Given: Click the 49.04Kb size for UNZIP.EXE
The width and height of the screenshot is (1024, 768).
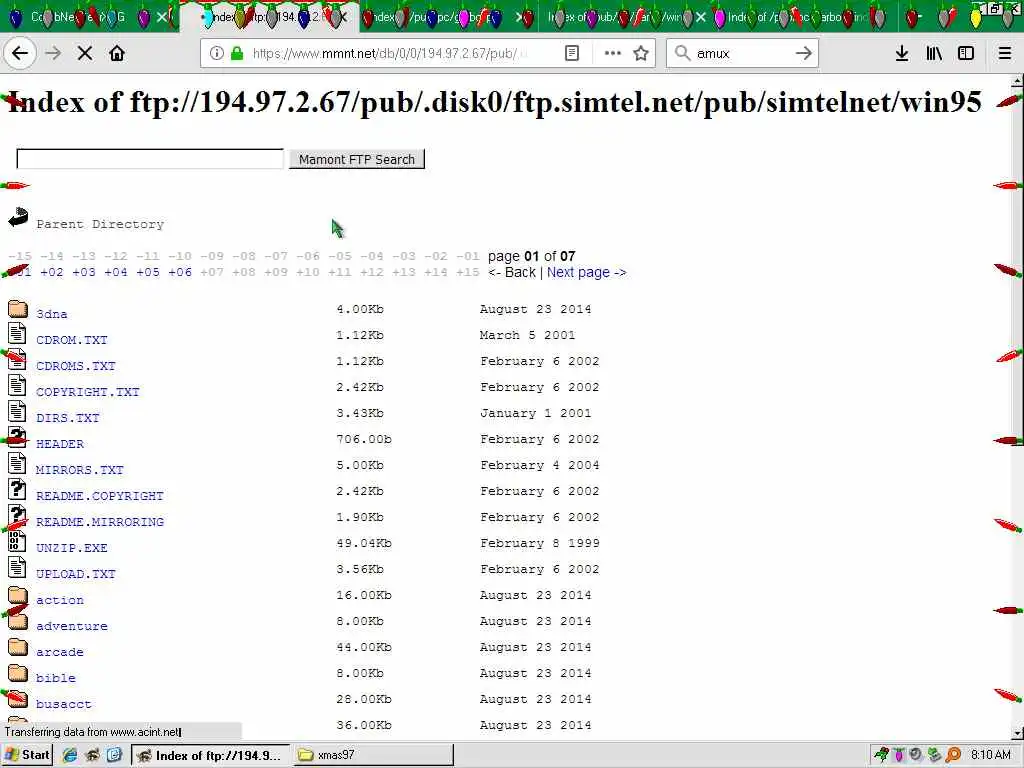Looking at the screenshot, I should 364,543.
